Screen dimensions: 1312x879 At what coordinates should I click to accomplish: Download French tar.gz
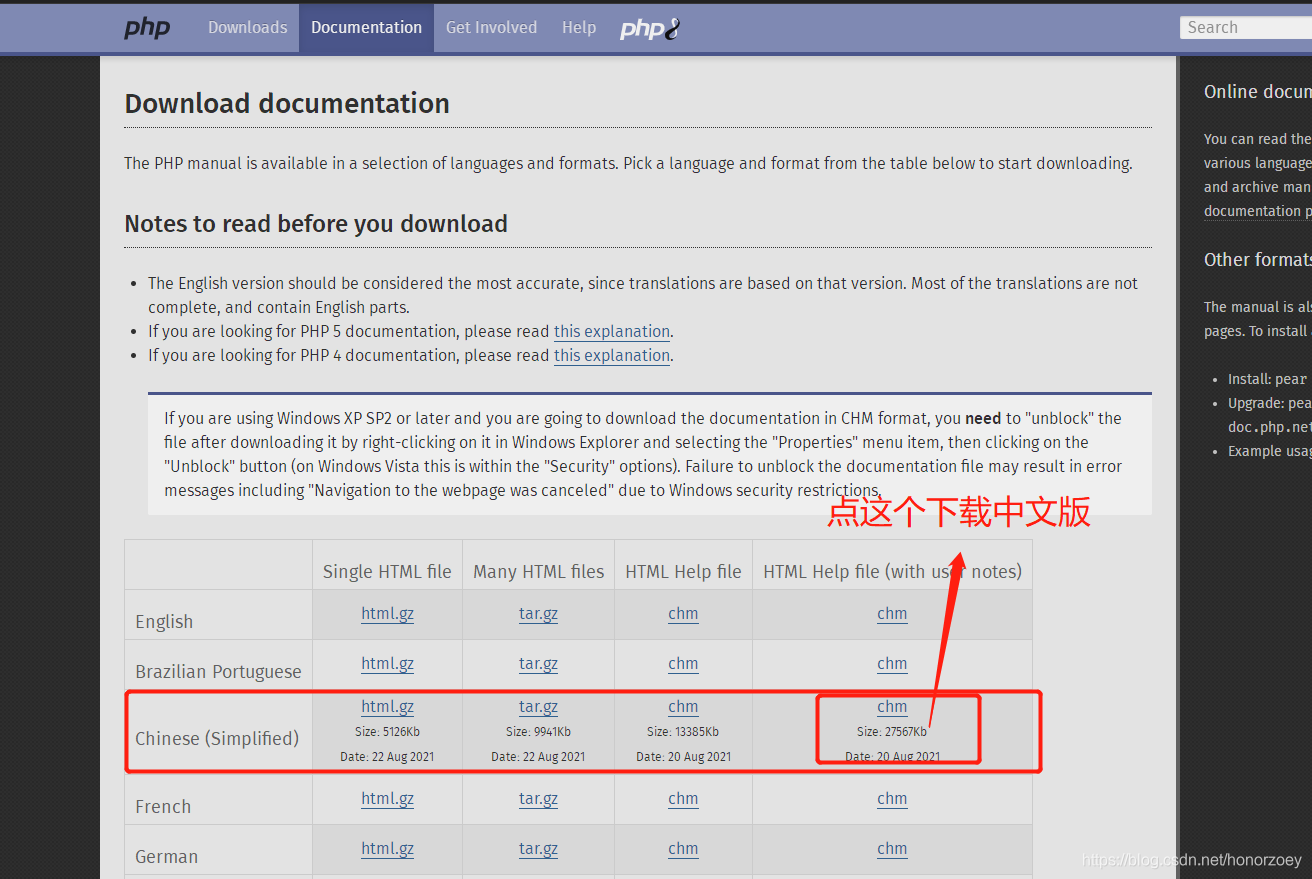click(538, 799)
